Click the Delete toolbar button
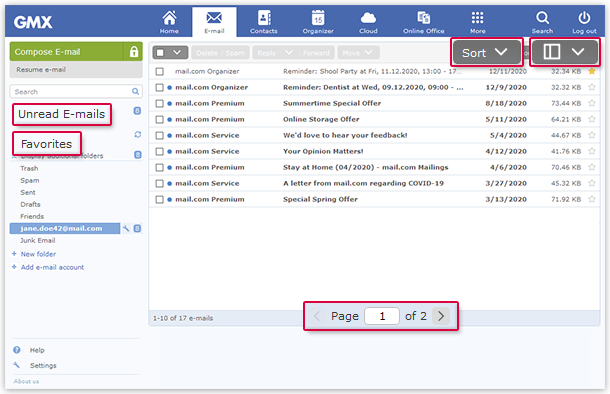This screenshot has height=394, width=610. (x=207, y=53)
